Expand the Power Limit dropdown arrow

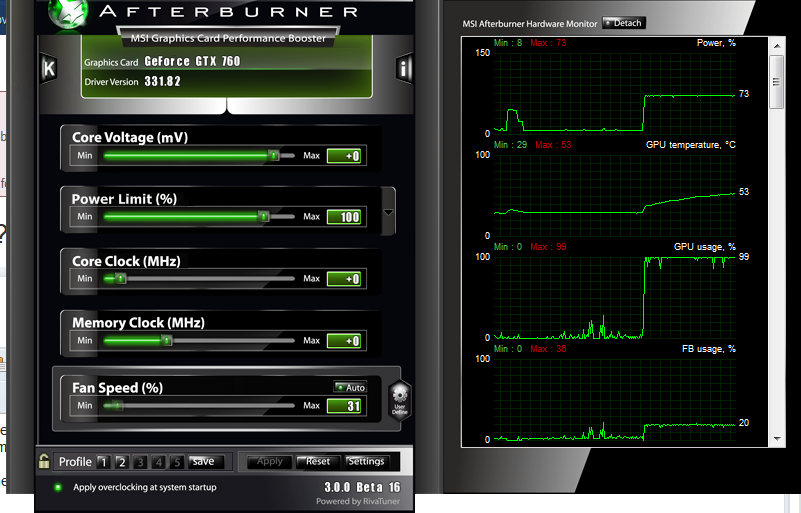[x=388, y=212]
